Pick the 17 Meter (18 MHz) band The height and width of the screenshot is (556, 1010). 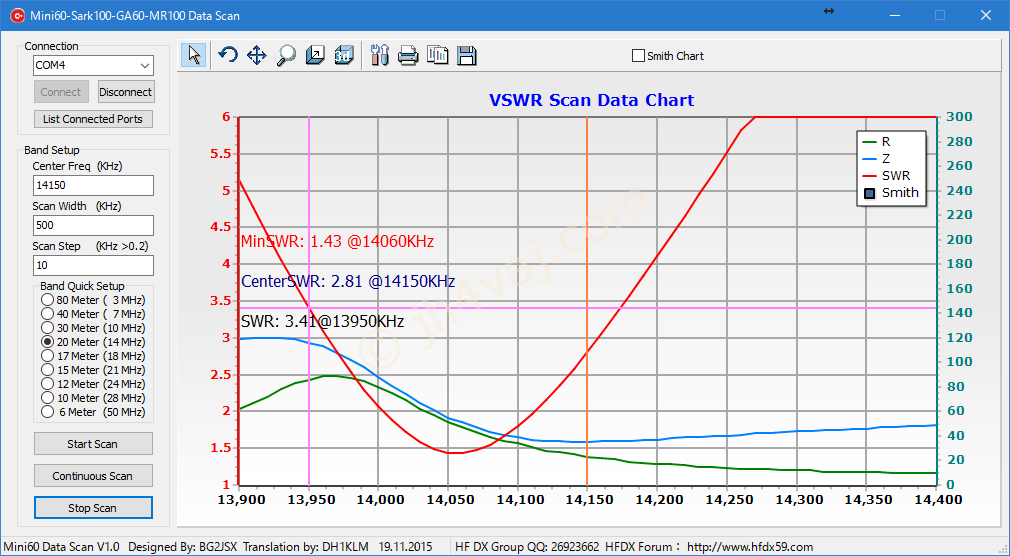48,356
